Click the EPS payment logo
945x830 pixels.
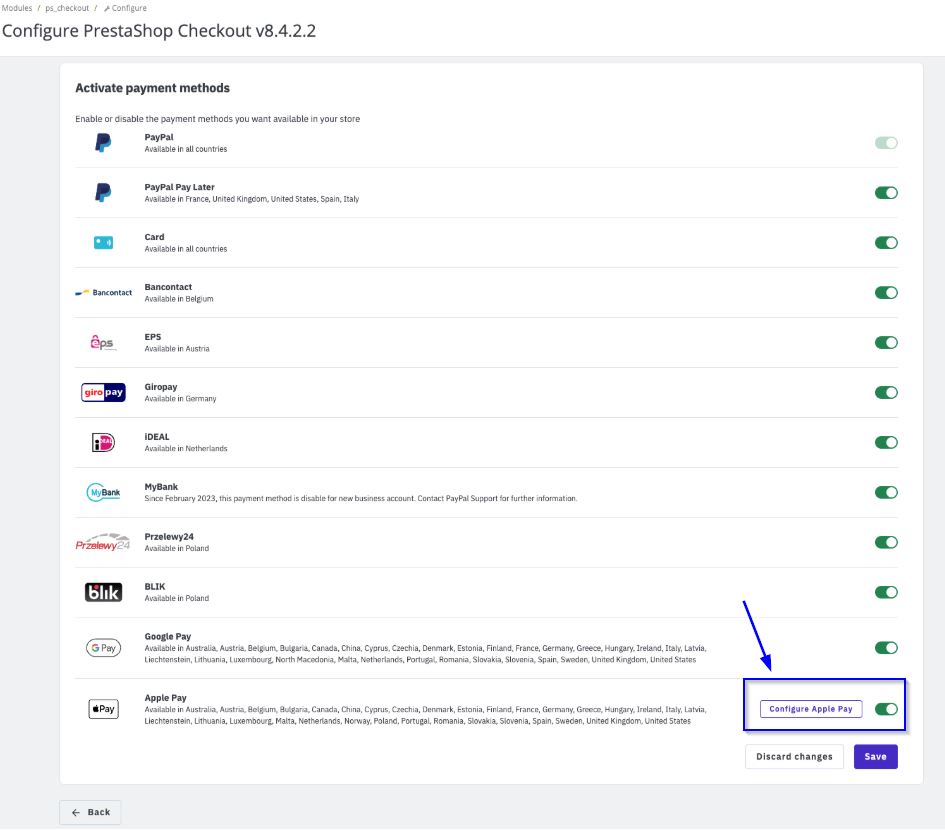pyautogui.click(x=103, y=343)
